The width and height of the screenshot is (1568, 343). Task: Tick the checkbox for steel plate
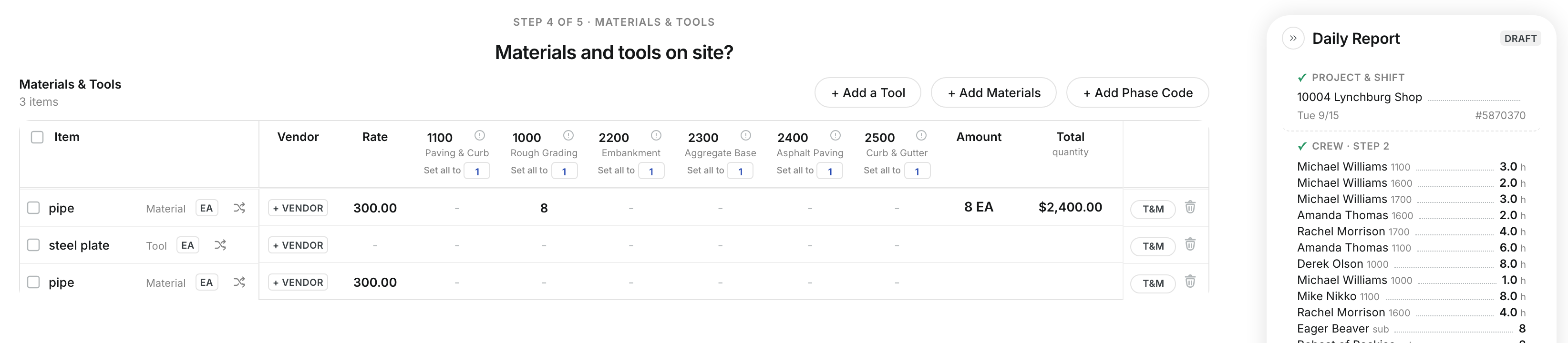pyautogui.click(x=33, y=245)
